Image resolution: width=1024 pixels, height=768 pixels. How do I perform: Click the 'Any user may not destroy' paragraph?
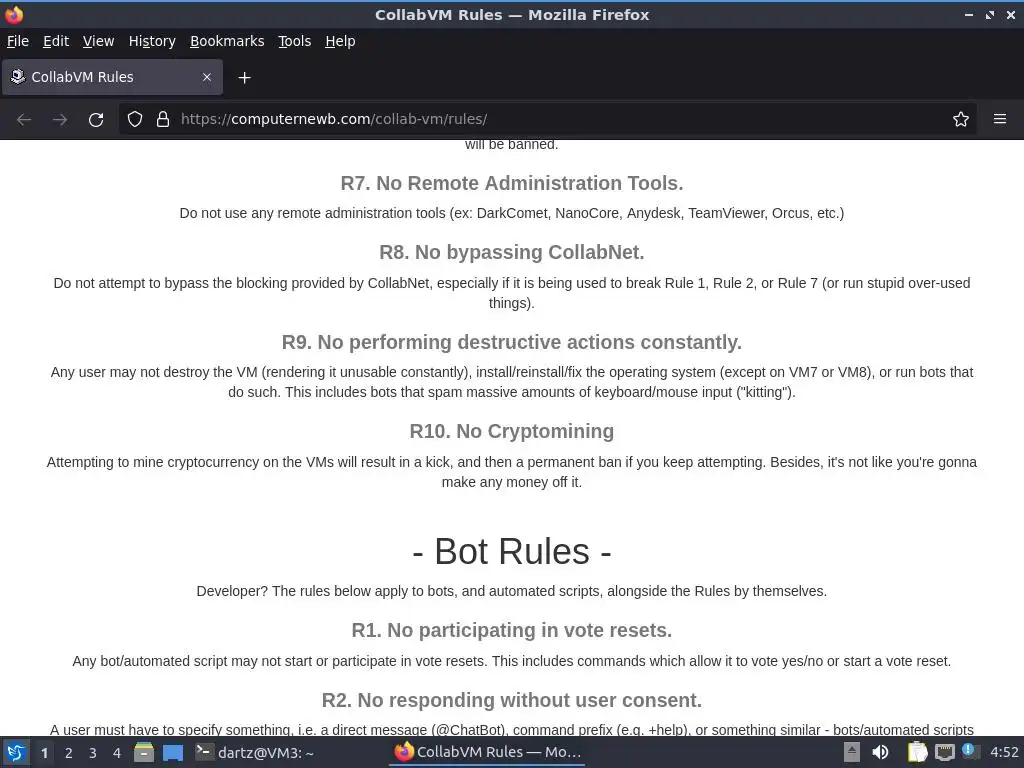[512, 382]
